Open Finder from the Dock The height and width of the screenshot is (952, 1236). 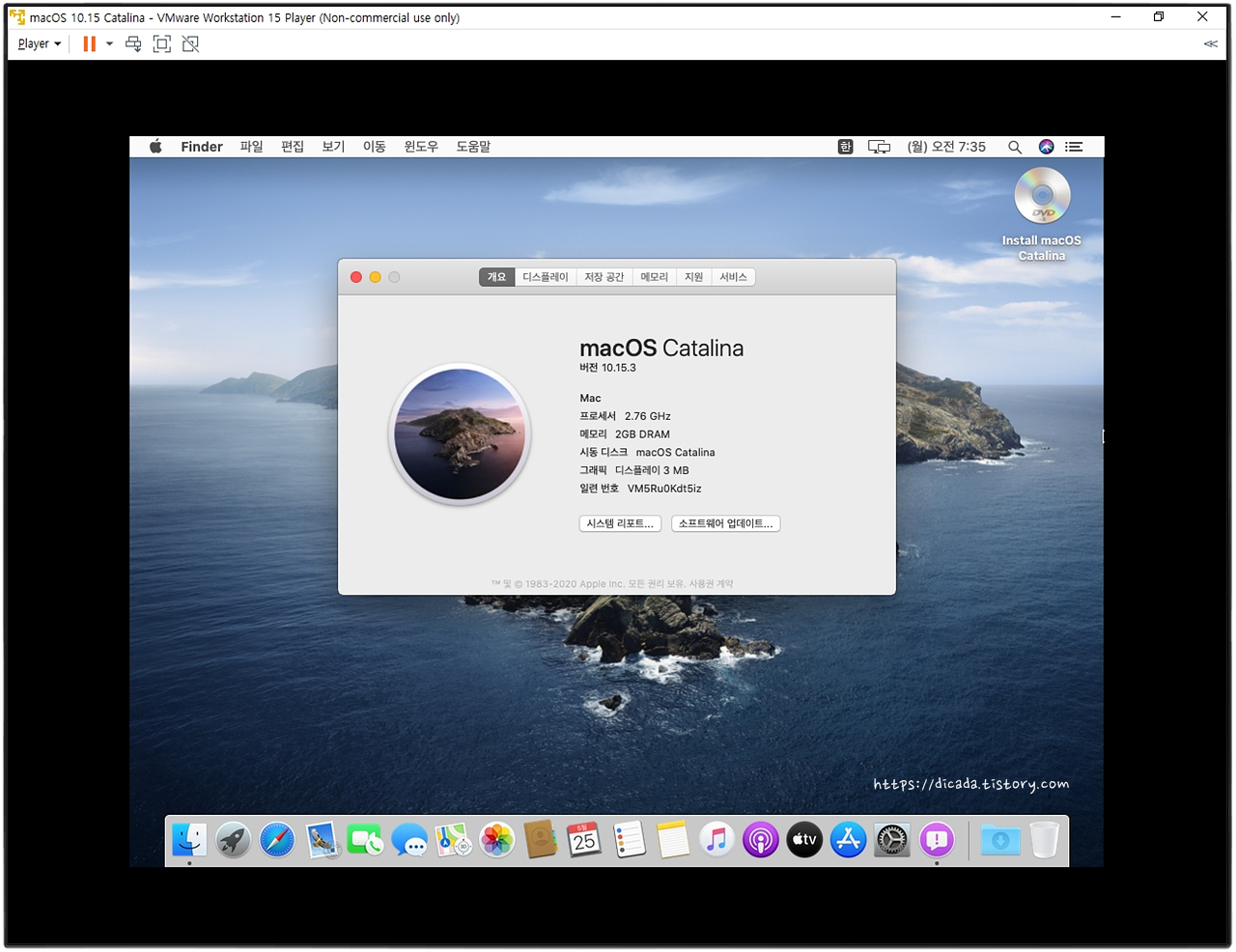pos(189,841)
